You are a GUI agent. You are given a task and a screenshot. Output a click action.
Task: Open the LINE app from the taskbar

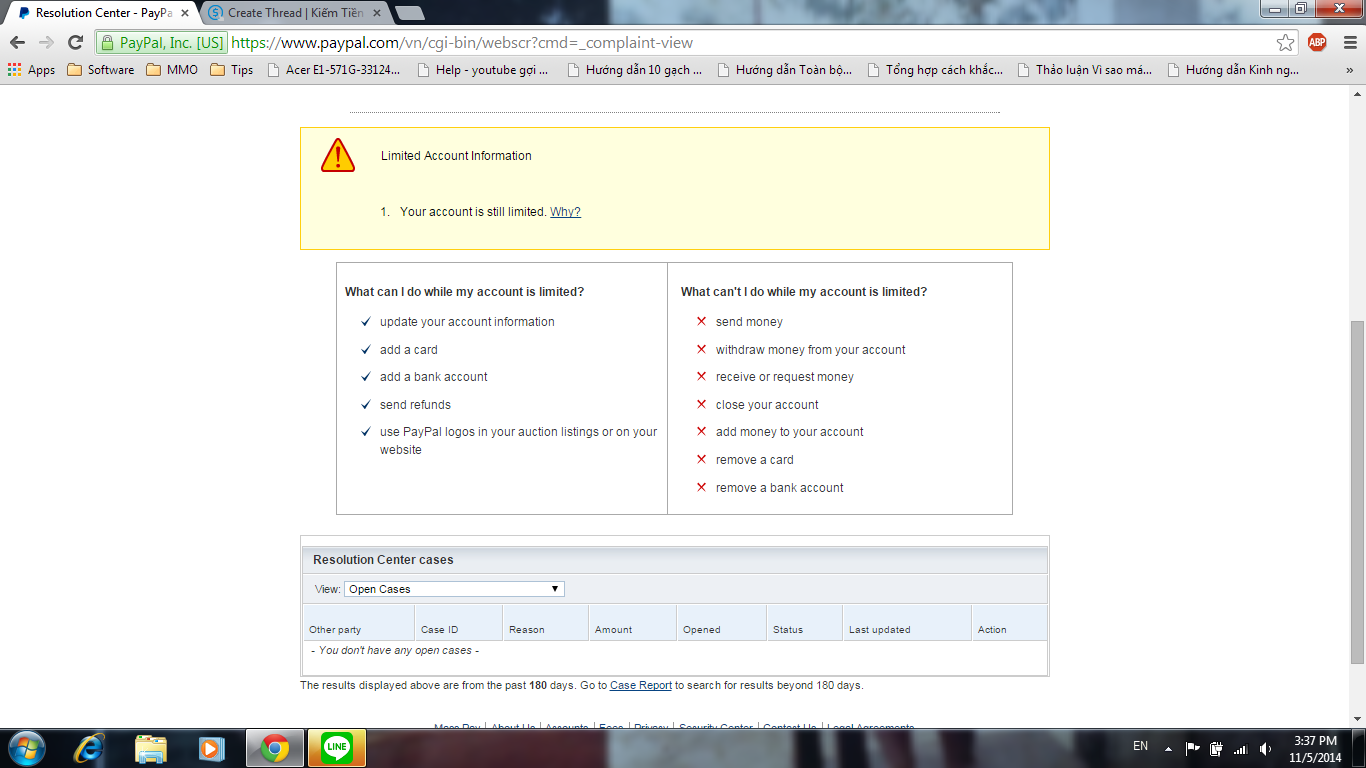(x=337, y=748)
